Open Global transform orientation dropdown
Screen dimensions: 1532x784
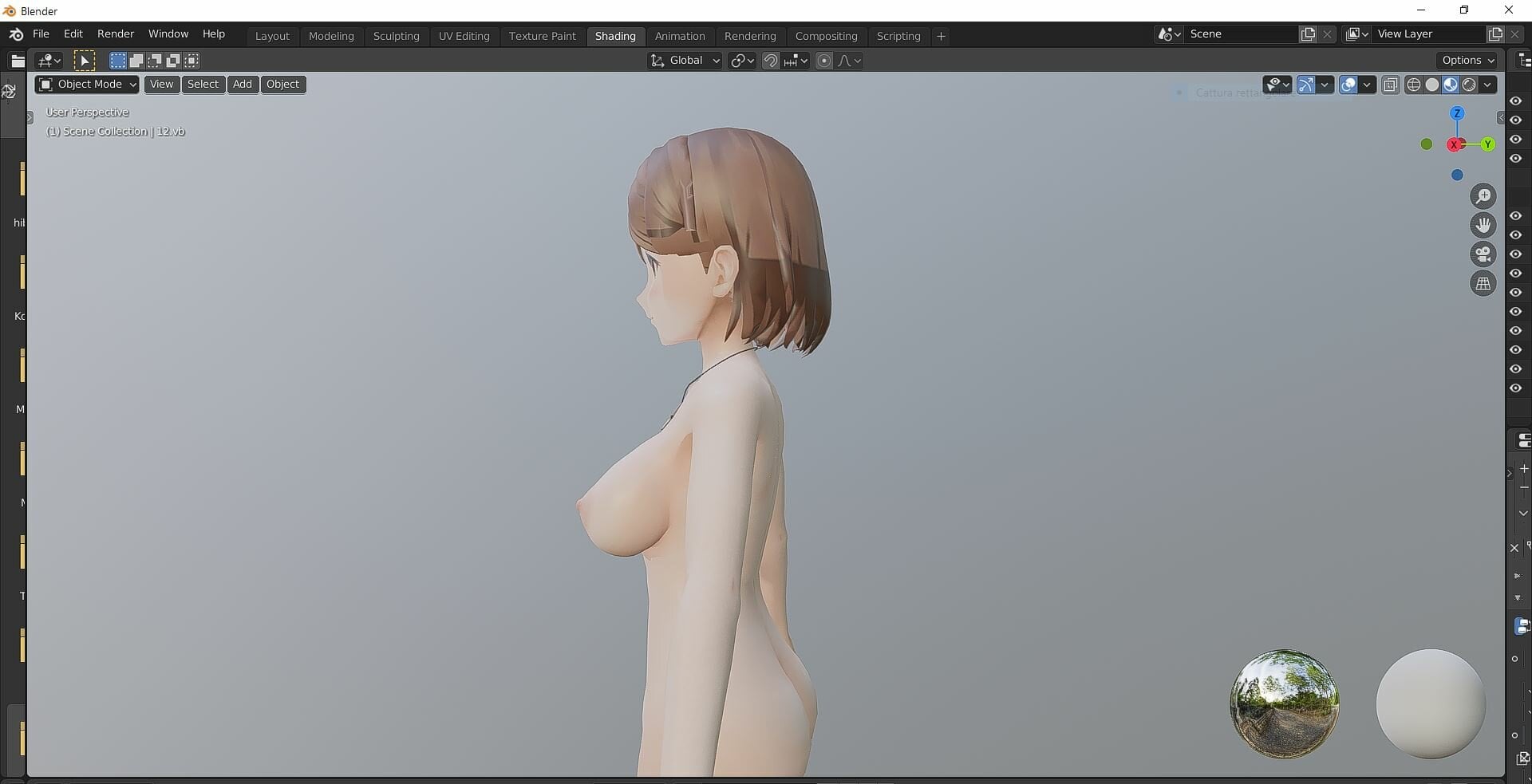pos(685,61)
